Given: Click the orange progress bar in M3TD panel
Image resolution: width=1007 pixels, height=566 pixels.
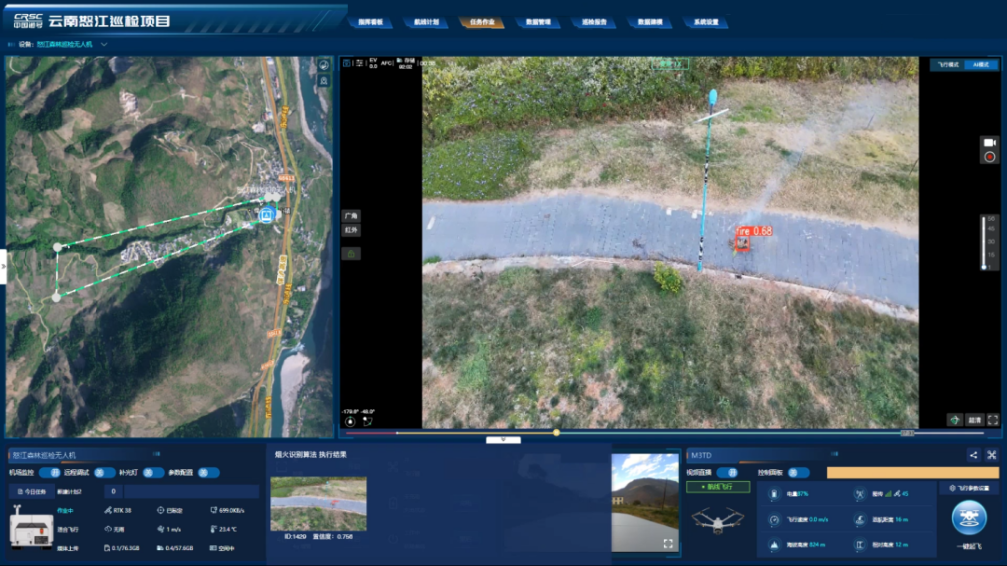Looking at the screenshot, I should tap(913, 473).
